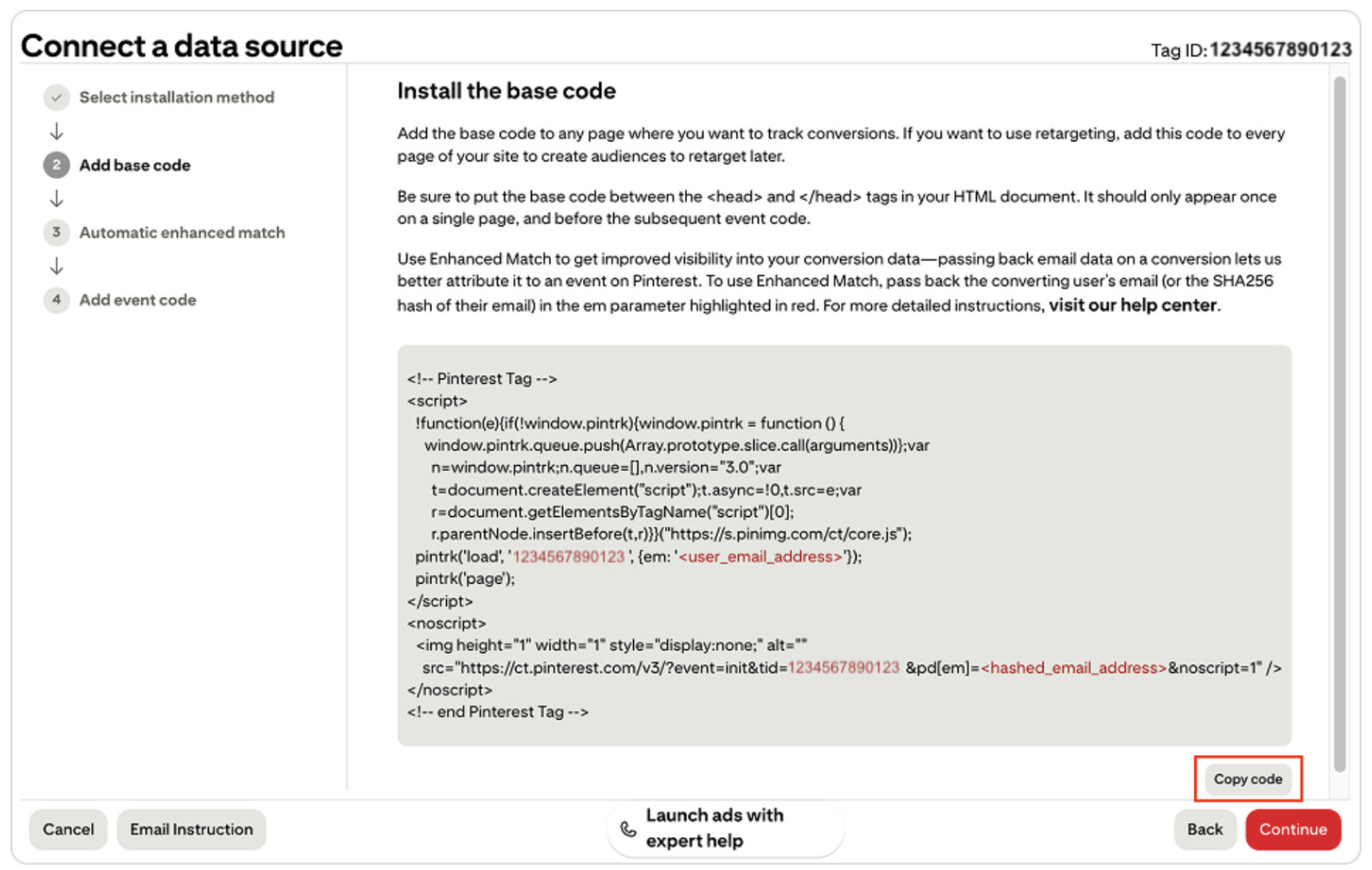Cancel the data source connection
Viewport: 1372px width, 870px height.
coord(68,829)
